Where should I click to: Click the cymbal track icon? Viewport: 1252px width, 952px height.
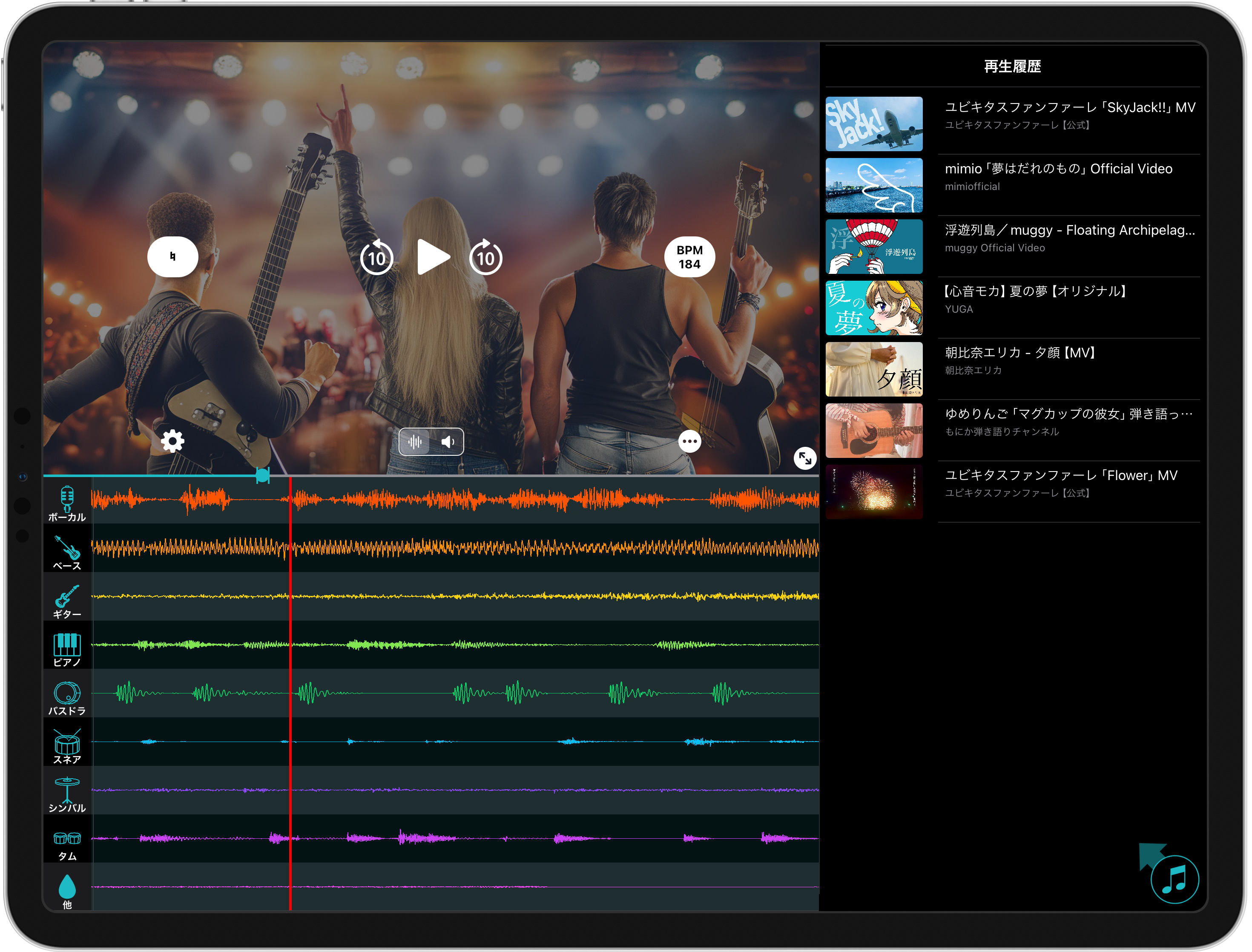coord(67,790)
